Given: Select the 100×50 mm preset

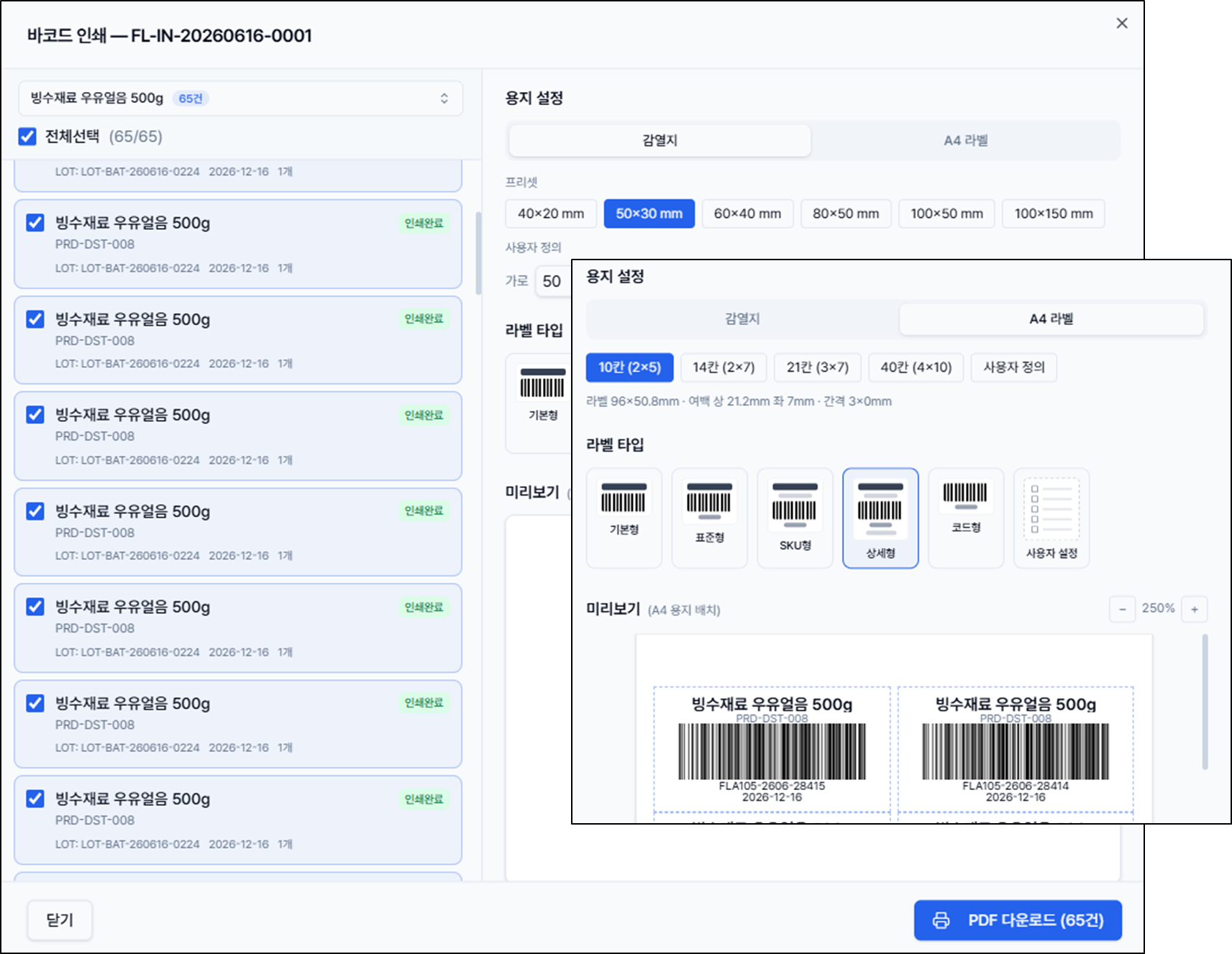Looking at the screenshot, I should (x=946, y=214).
